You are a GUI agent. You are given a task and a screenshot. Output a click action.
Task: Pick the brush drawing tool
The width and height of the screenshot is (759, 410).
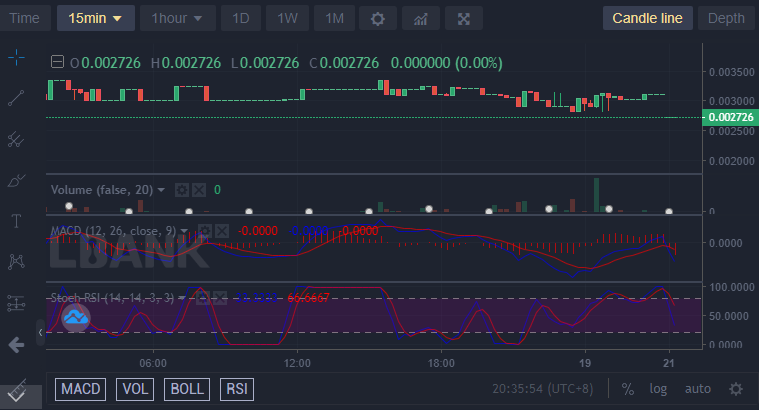click(16, 181)
